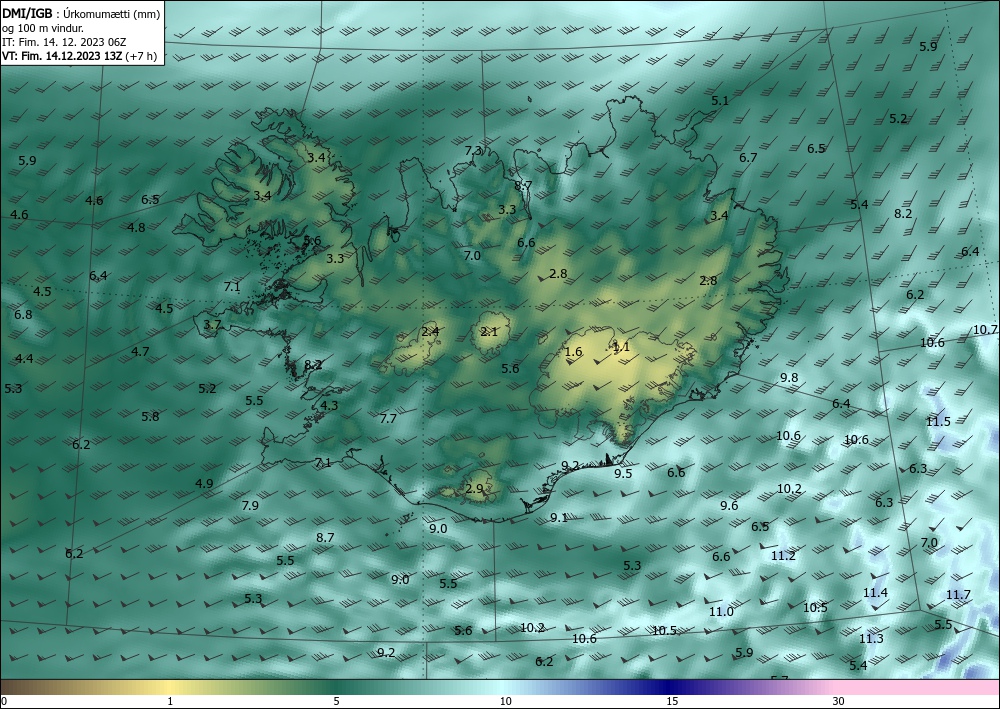
Task: Click the 7.9 value in the southwest sea
Action: (250, 506)
